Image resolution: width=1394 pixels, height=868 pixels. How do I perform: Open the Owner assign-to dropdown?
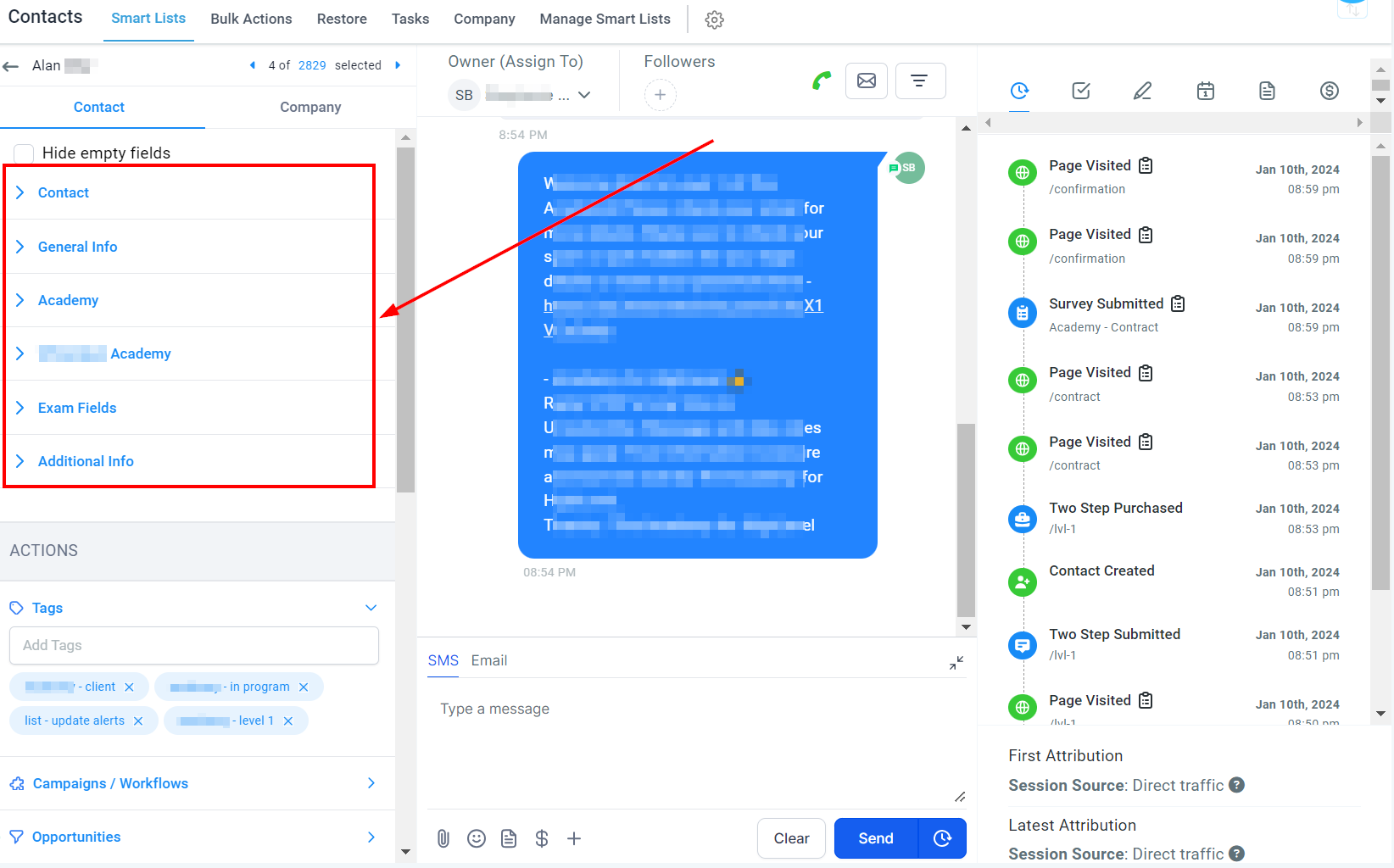pyautogui.click(x=584, y=95)
